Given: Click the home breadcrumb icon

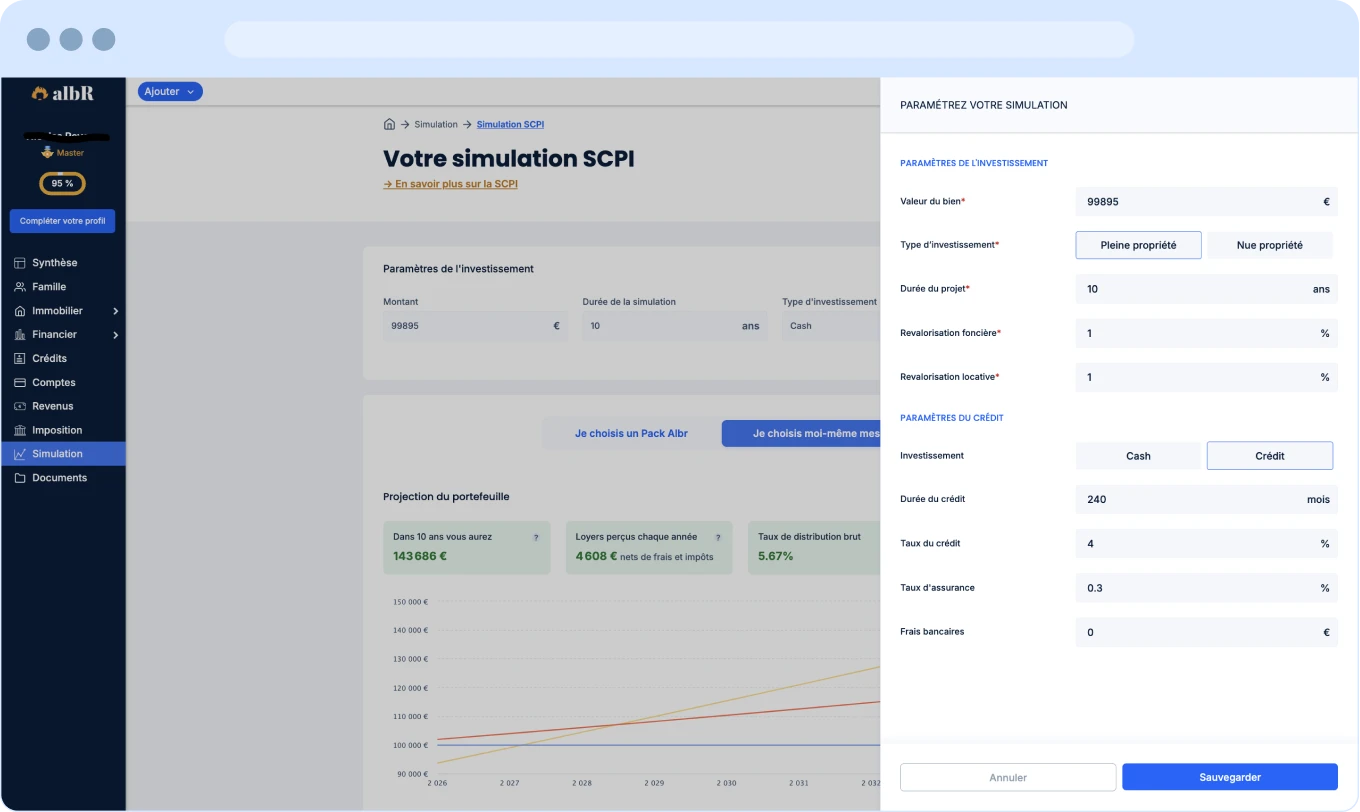Looking at the screenshot, I should click(389, 125).
